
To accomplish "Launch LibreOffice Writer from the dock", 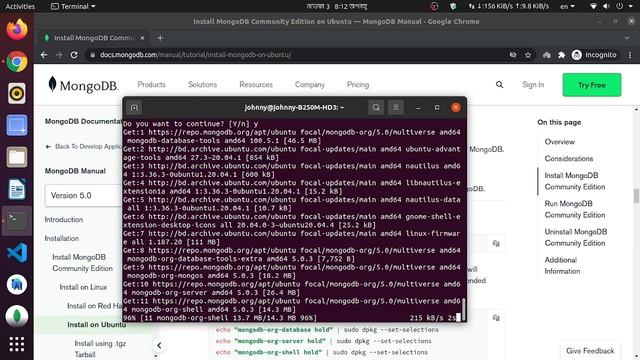I will click(x=17, y=189).
